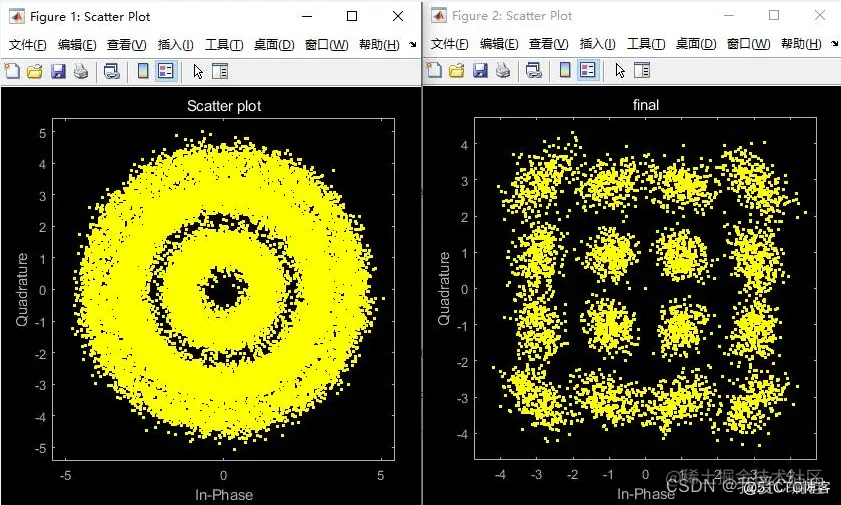841x505 pixels.
Task: Expand Figure 1 menu bar overflow arrow
Action: coord(412,44)
